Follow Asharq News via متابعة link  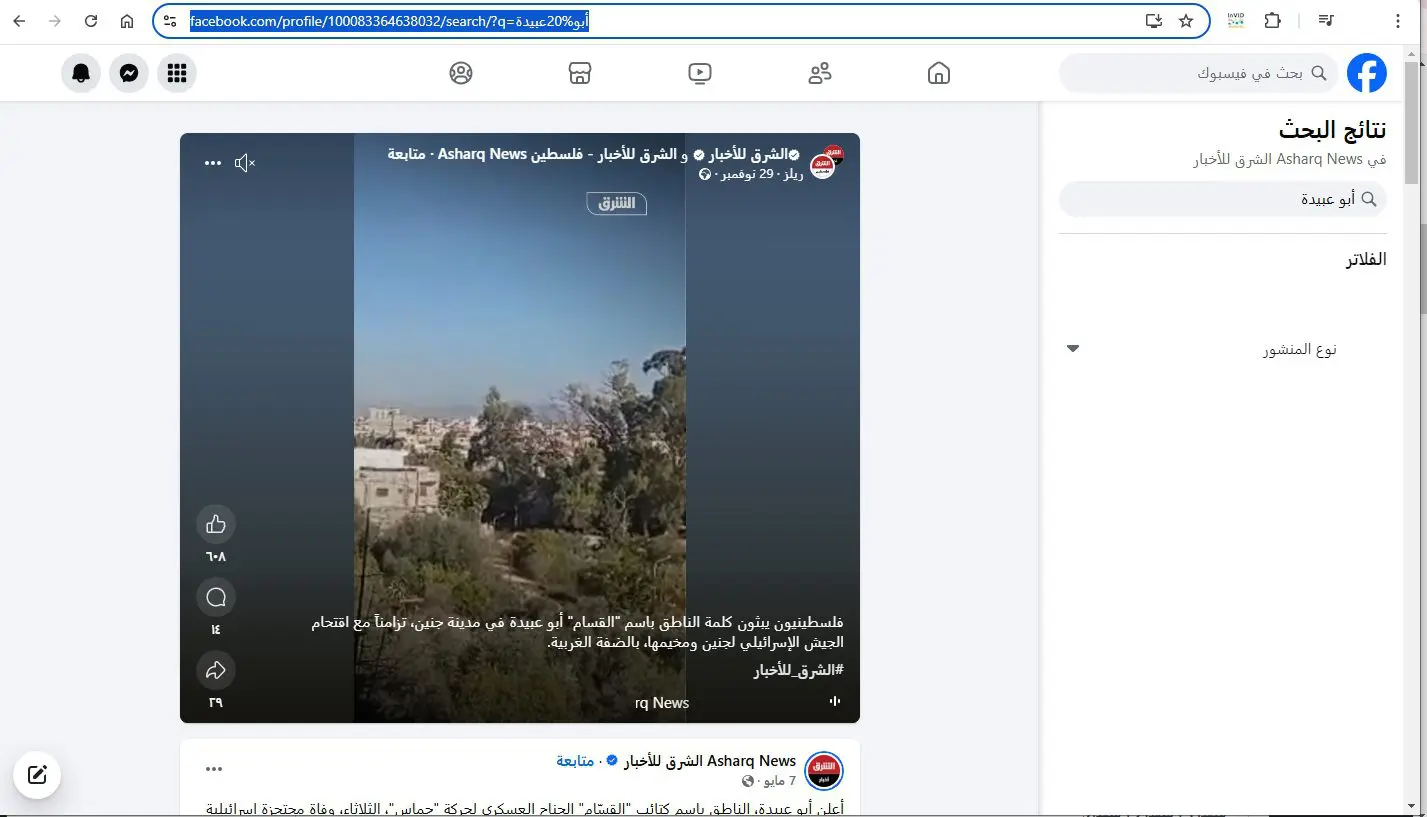pyautogui.click(x=575, y=761)
